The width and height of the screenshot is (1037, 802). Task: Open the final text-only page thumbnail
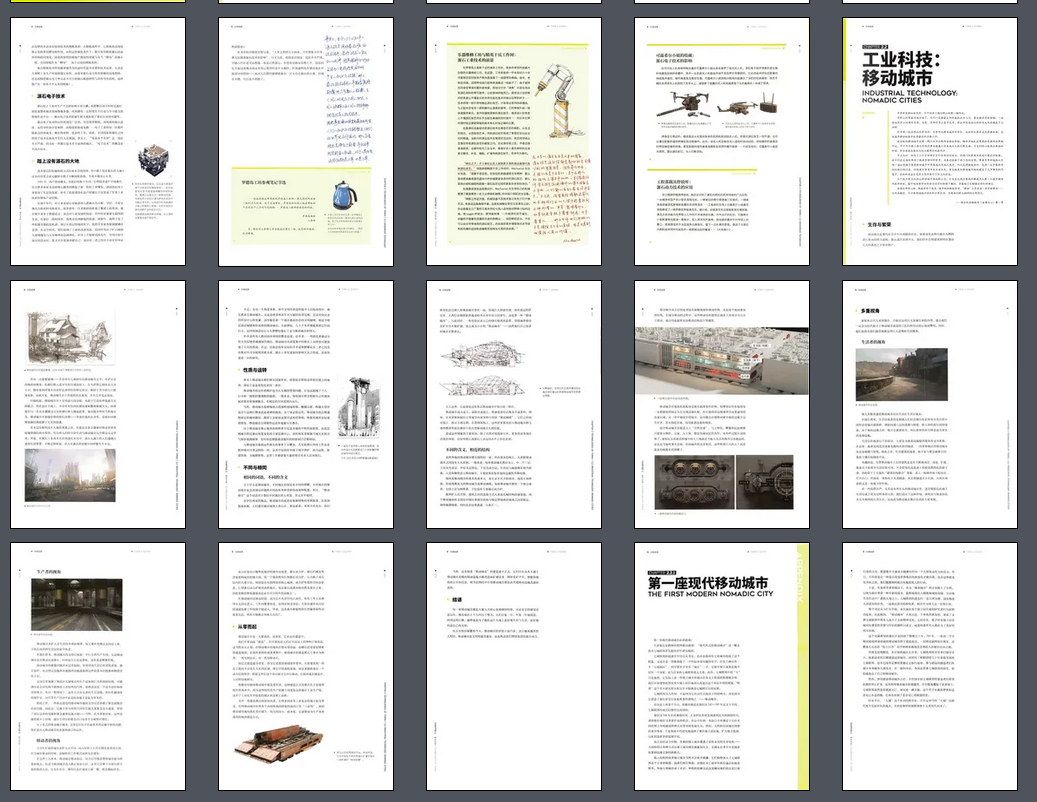[930, 666]
